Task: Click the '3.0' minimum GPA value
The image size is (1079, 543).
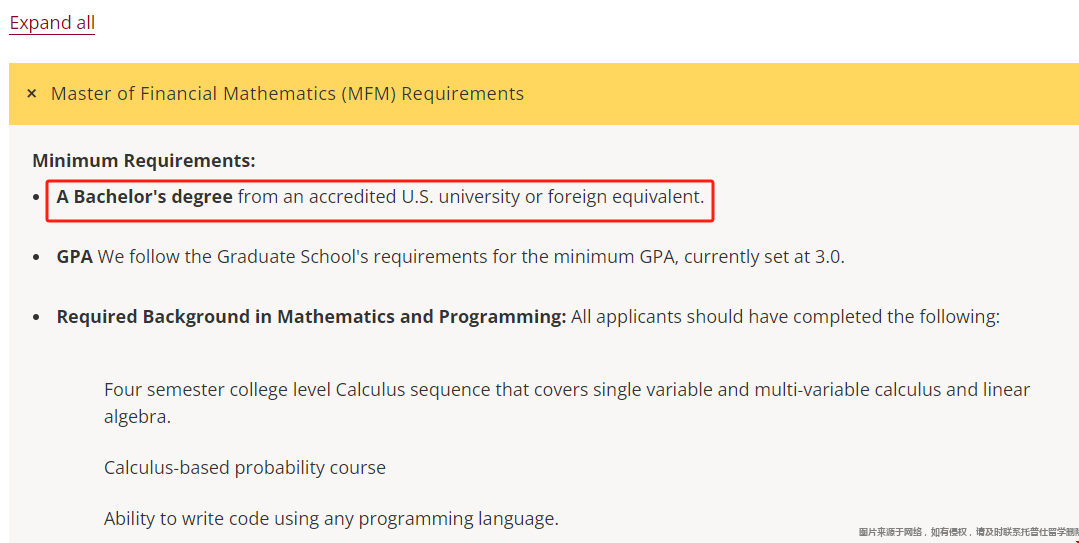Action: (829, 257)
